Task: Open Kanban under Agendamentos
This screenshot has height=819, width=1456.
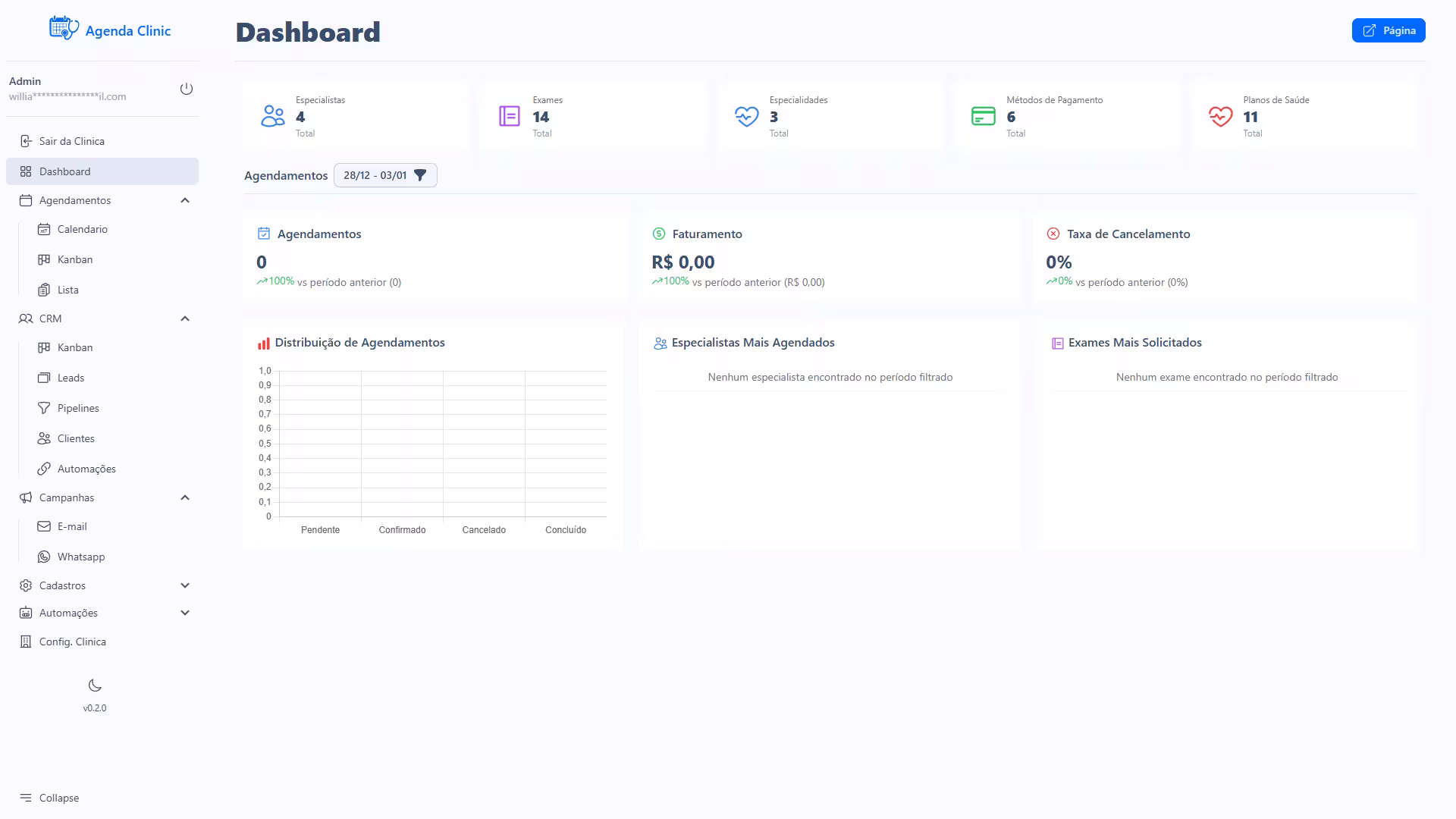Action: pos(111,259)
